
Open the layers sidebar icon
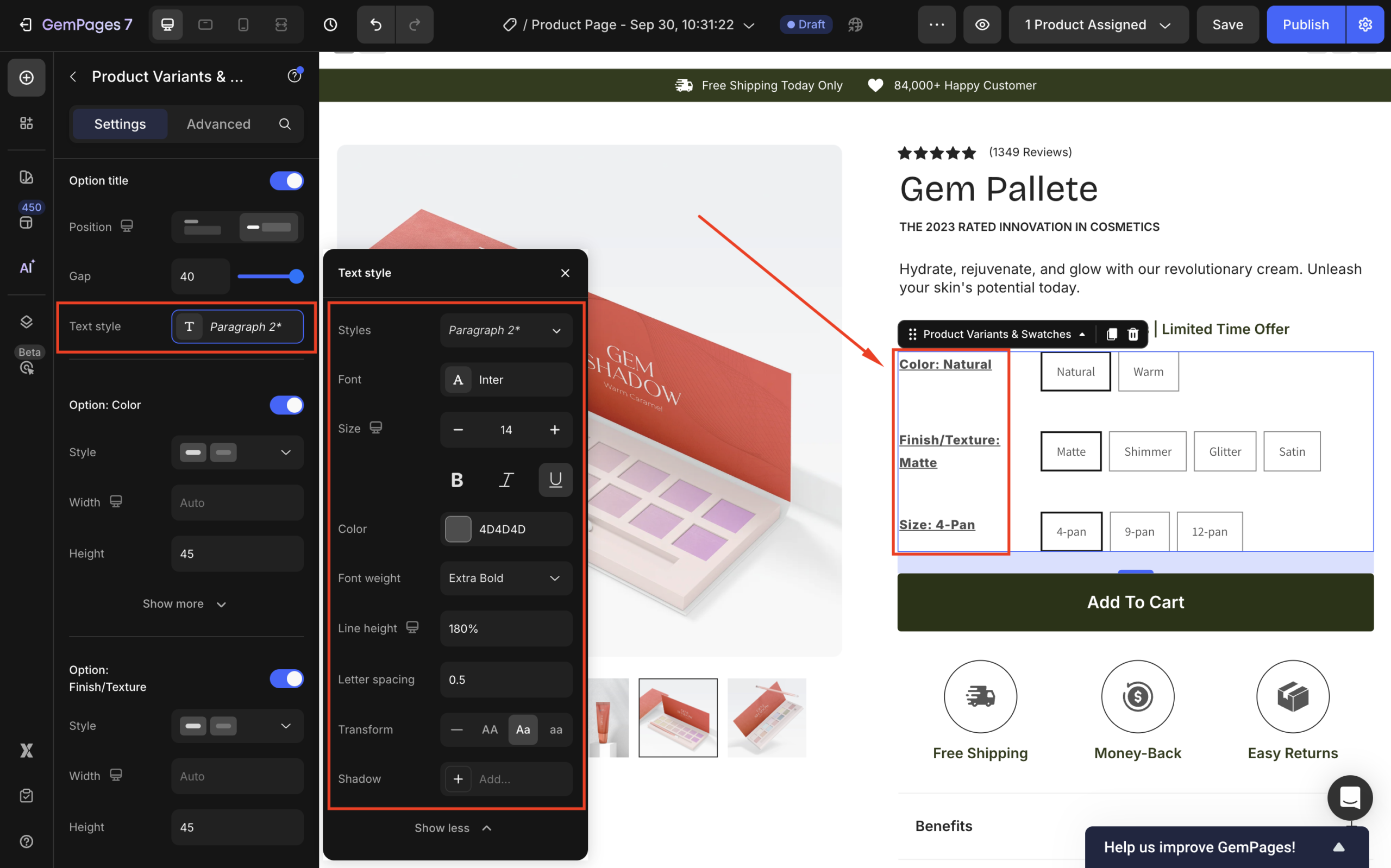coord(27,322)
